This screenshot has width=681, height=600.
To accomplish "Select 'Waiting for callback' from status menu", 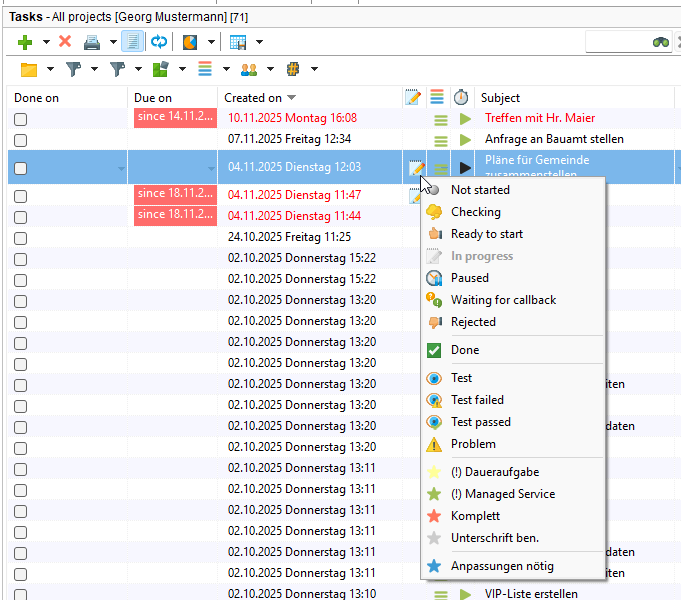I will point(503,300).
